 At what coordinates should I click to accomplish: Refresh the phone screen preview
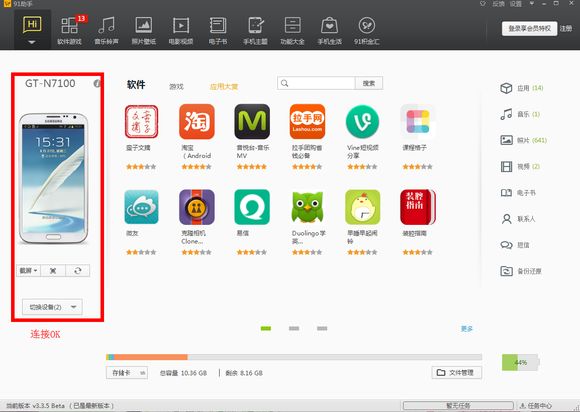(78, 271)
